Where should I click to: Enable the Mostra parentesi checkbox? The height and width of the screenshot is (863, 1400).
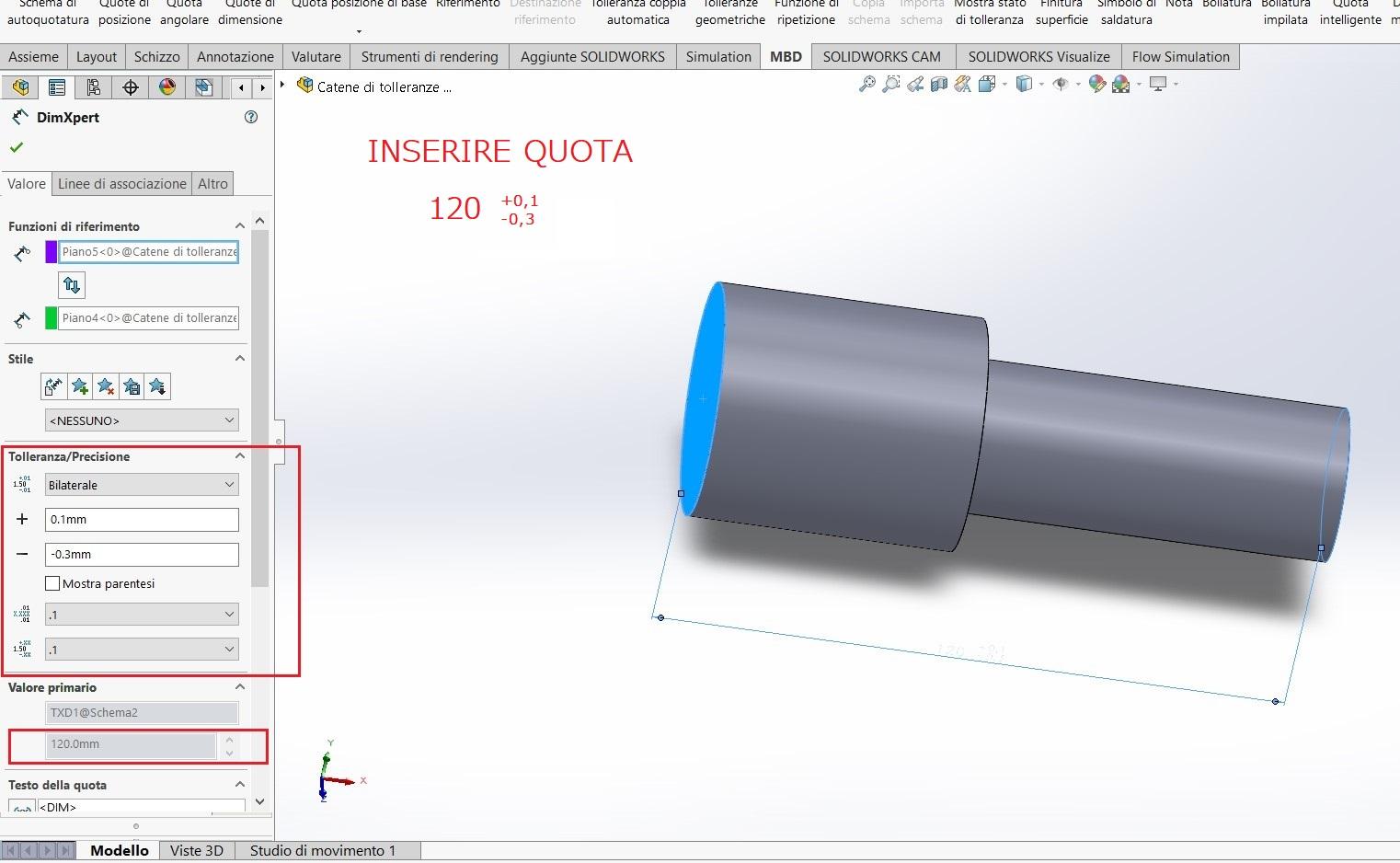52,583
